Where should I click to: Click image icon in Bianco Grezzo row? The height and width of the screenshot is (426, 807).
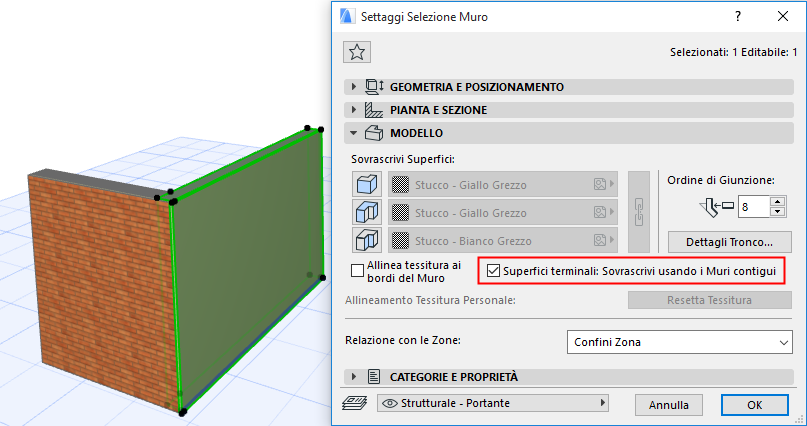click(599, 240)
